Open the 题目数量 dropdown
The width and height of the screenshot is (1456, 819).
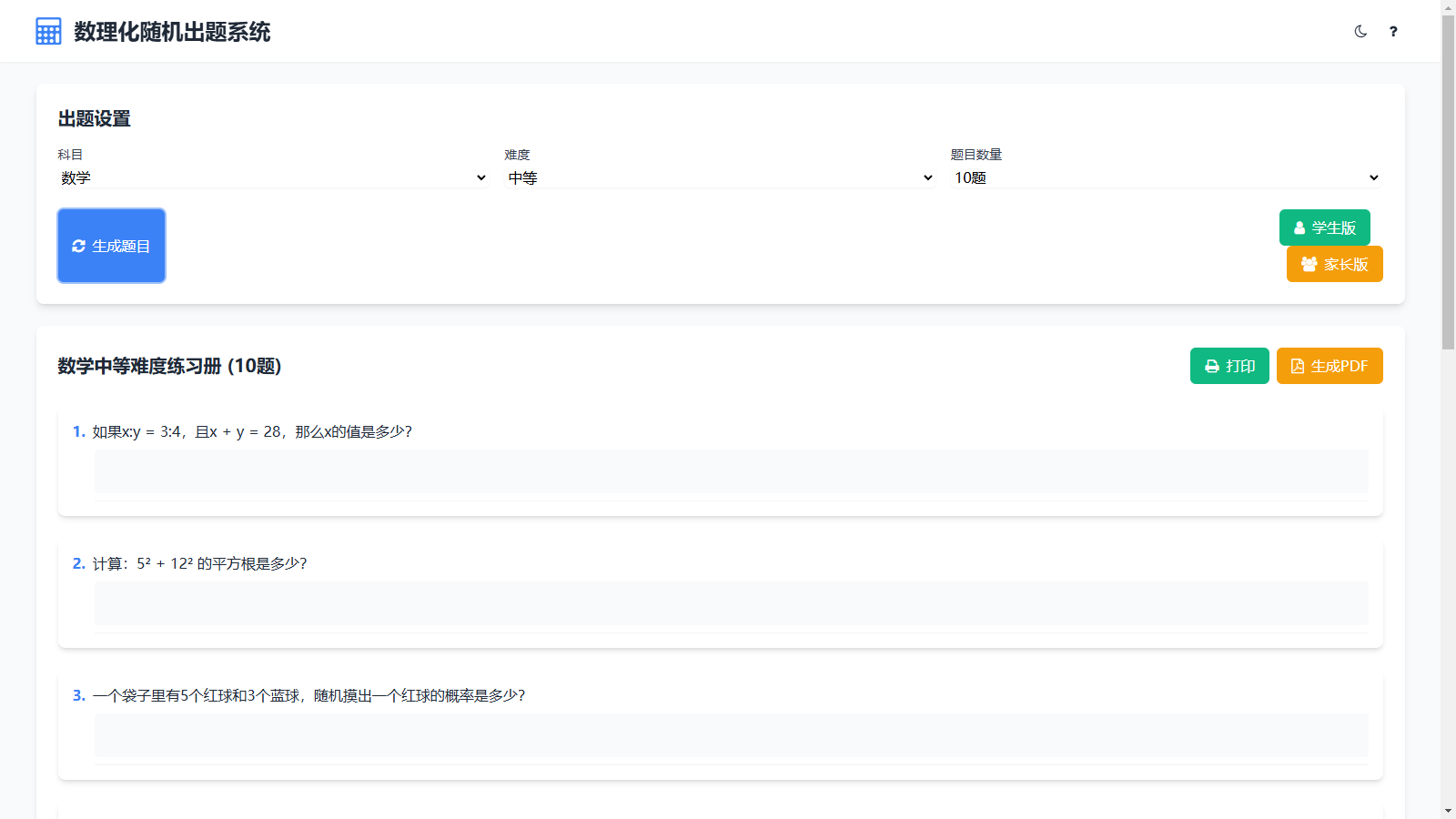click(1166, 177)
